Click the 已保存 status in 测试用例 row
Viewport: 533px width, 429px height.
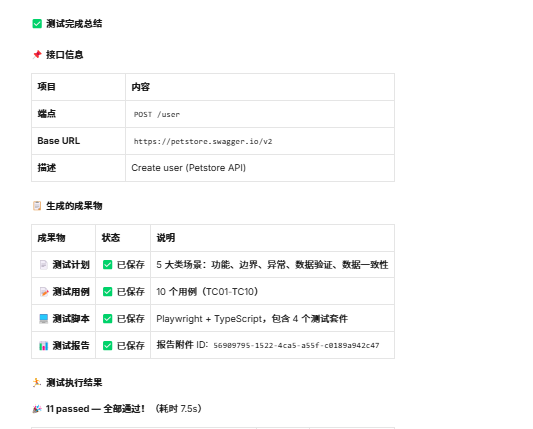pos(131,292)
